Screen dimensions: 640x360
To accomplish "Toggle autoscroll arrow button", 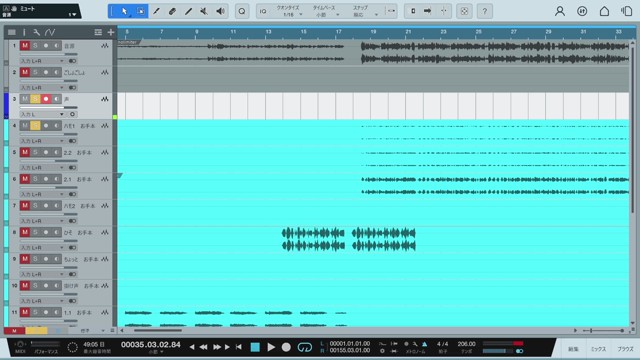I will click(427, 11).
